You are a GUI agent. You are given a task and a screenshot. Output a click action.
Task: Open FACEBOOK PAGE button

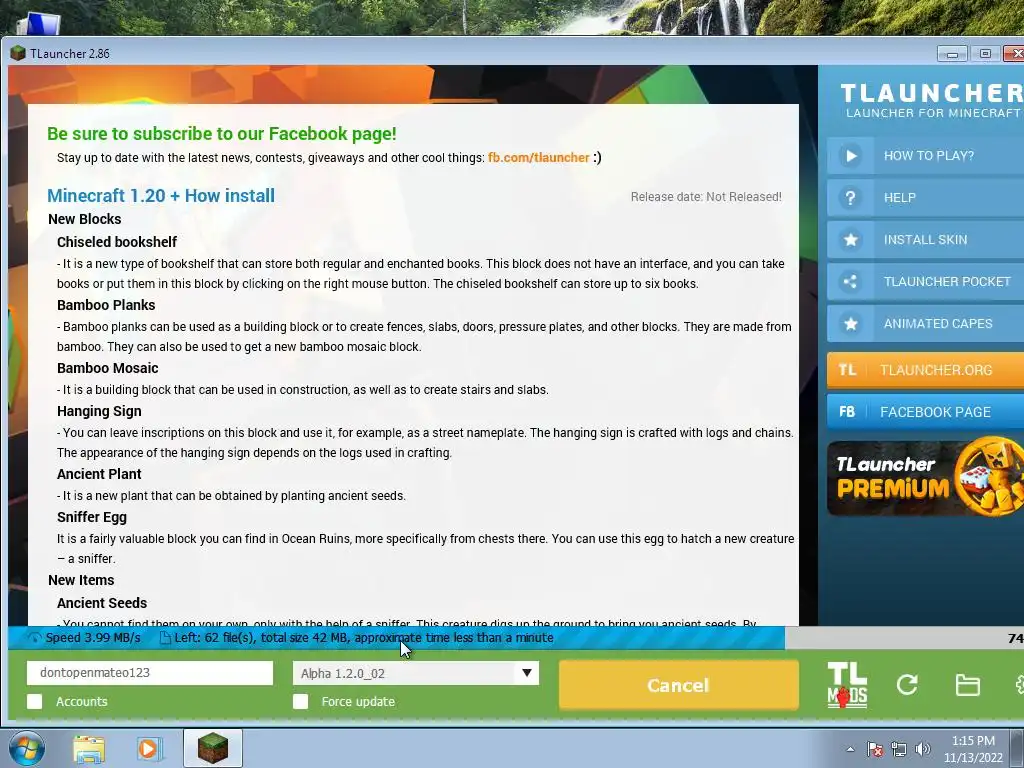[x=925, y=411]
